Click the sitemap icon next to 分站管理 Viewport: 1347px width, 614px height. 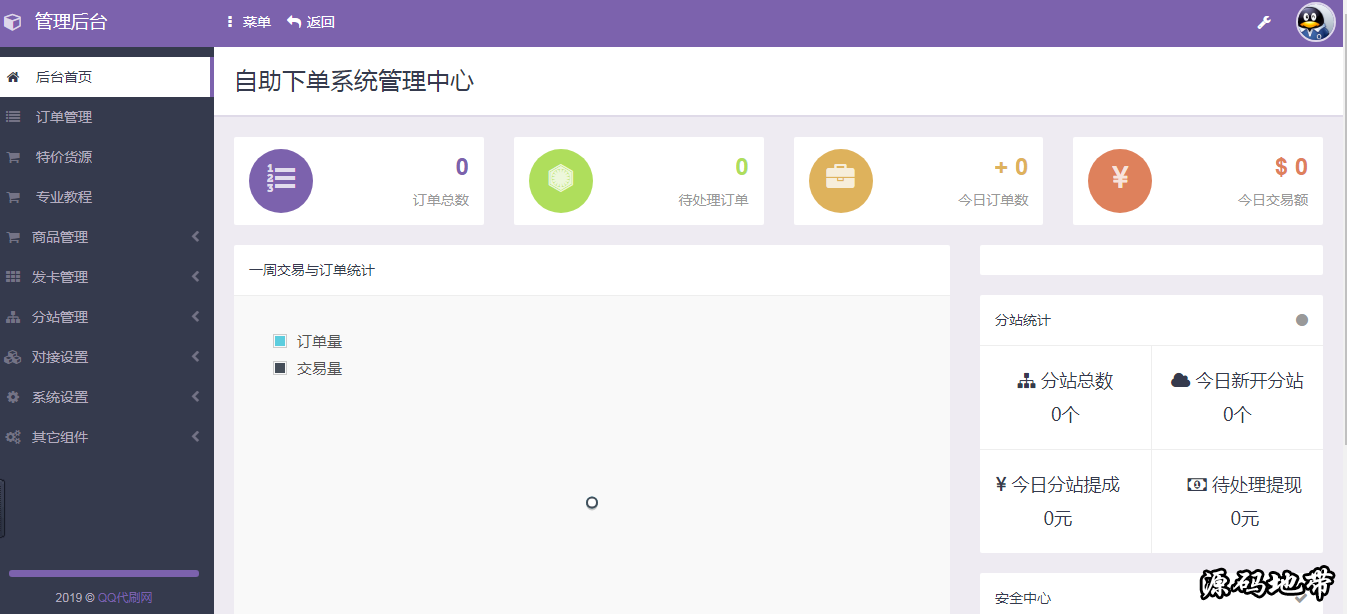13,317
